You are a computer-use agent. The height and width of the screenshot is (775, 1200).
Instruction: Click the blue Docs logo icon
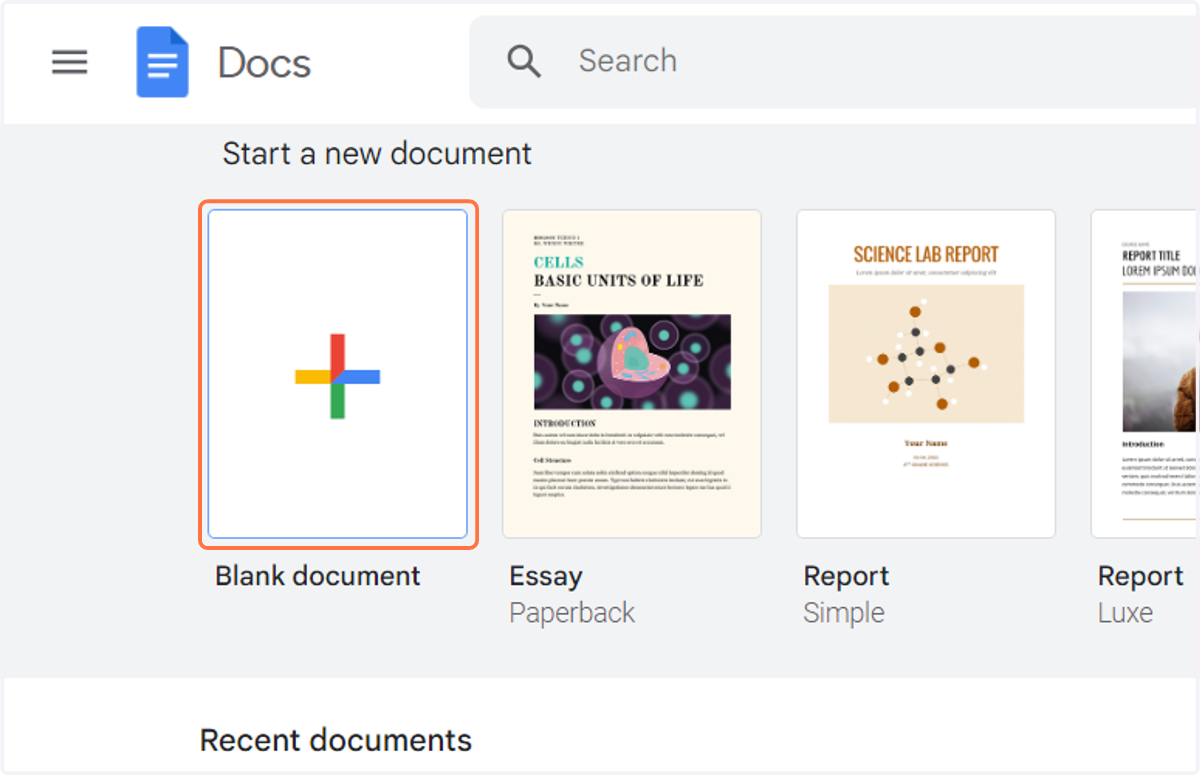pos(163,62)
